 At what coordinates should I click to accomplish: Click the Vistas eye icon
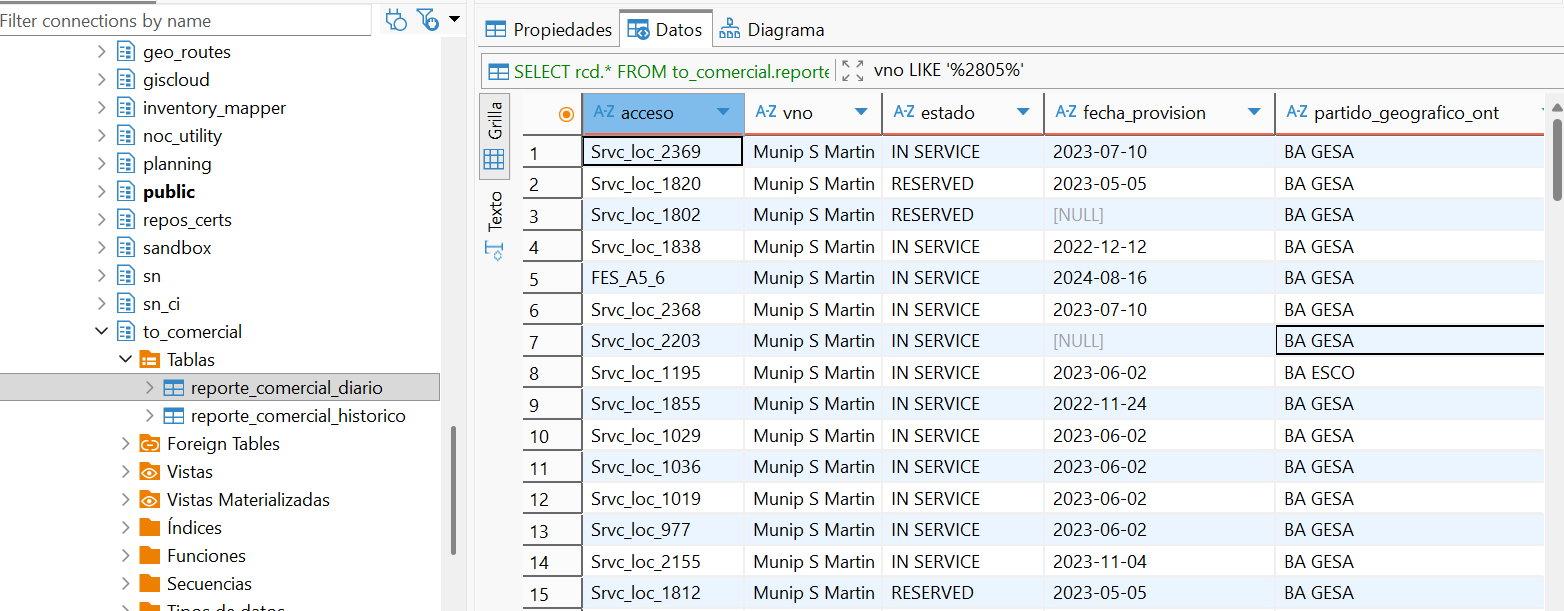[149, 472]
